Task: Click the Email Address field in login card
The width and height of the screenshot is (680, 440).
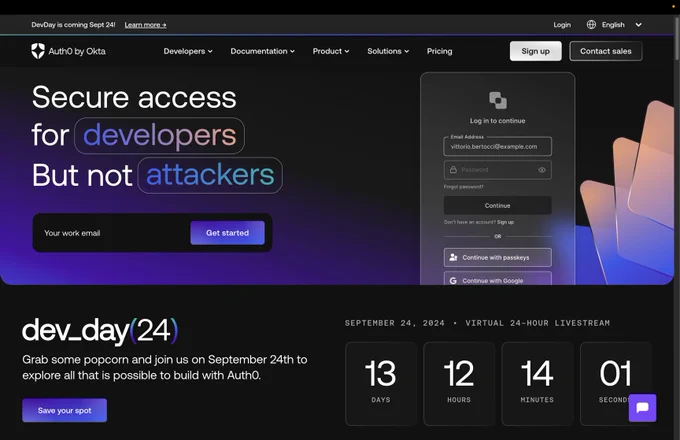Action: coord(497,147)
